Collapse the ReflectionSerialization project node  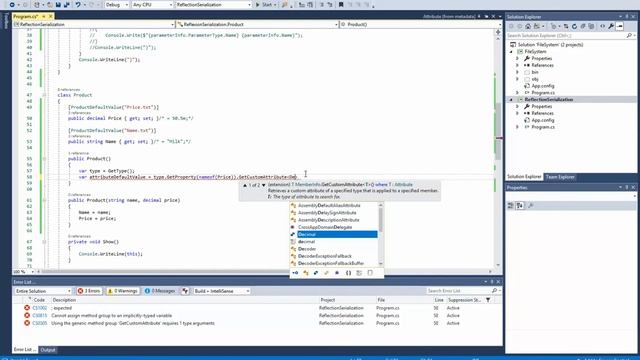tap(511, 100)
